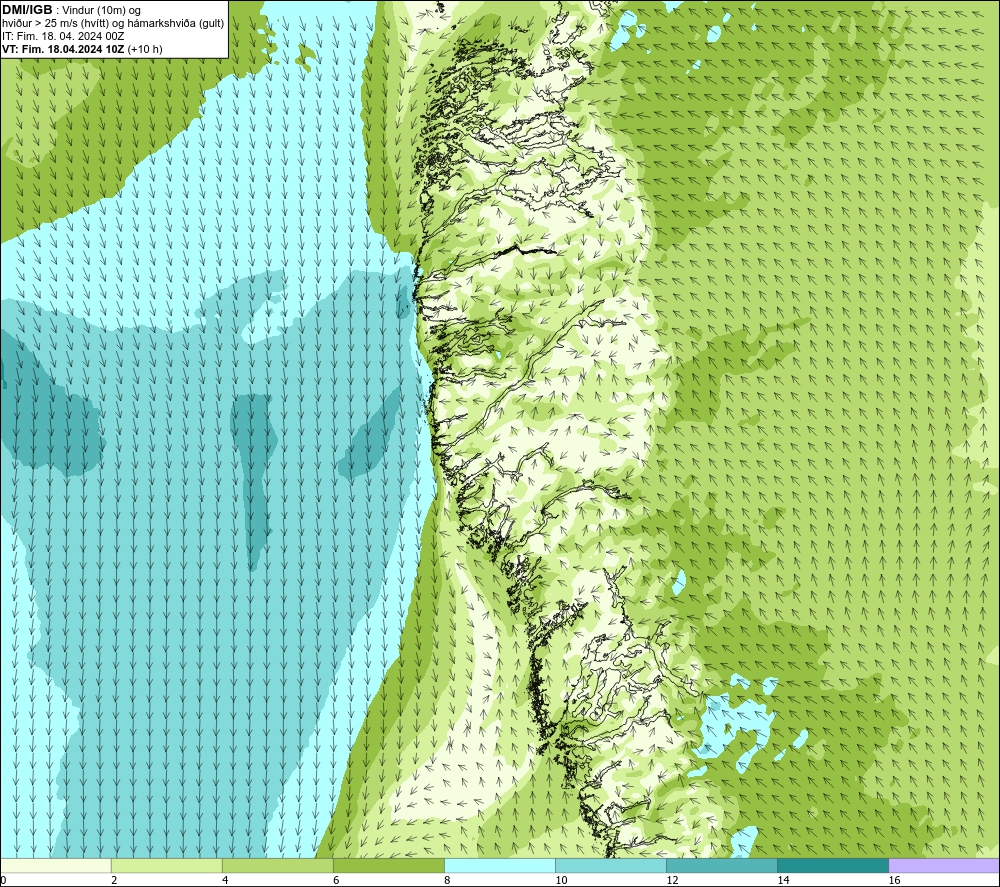Click the scale label '12' under the color bar
Viewport: 1000px width, 887px height.
[x=672, y=881]
